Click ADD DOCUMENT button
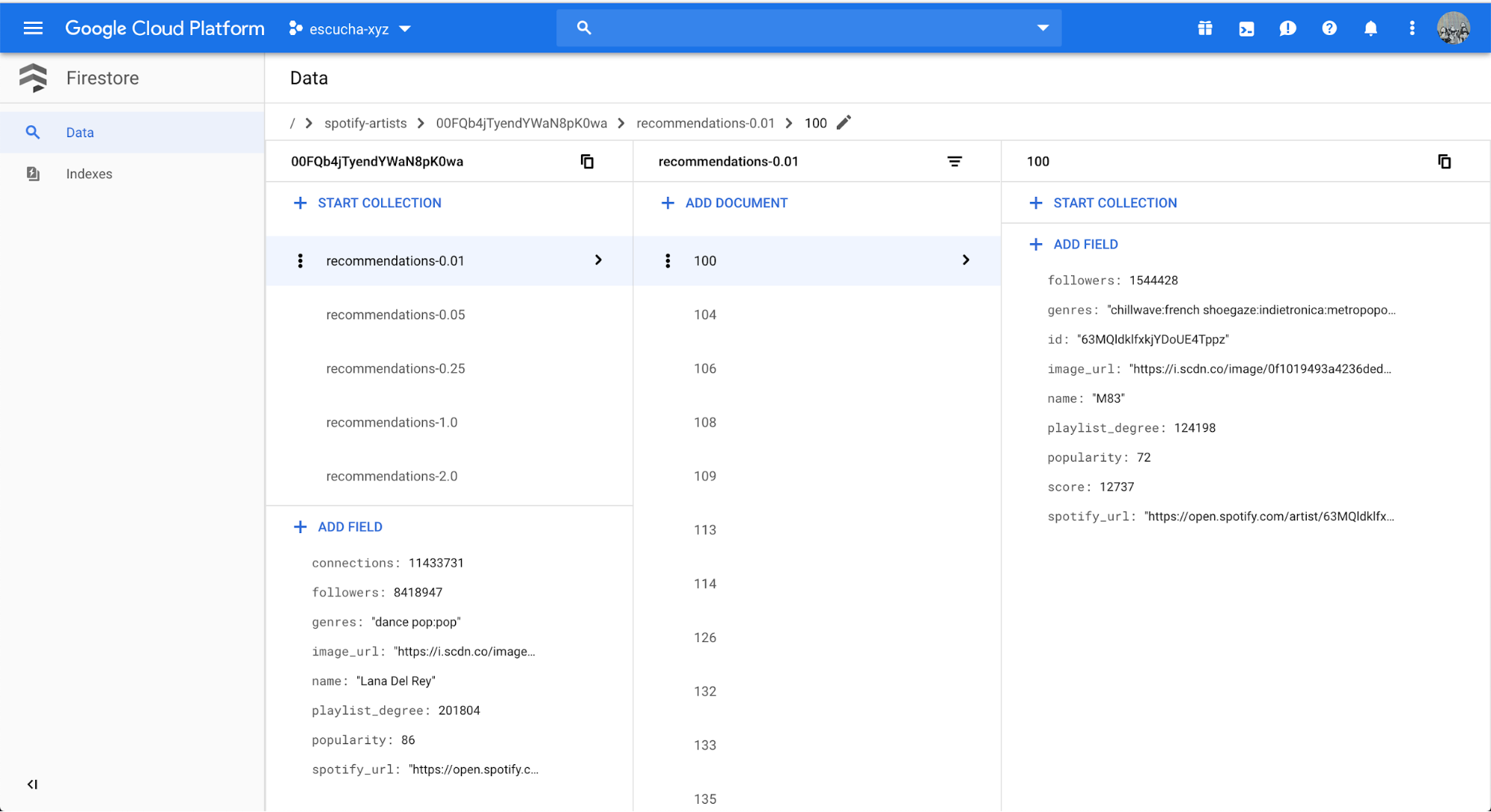The image size is (1491, 812). (x=724, y=203)
